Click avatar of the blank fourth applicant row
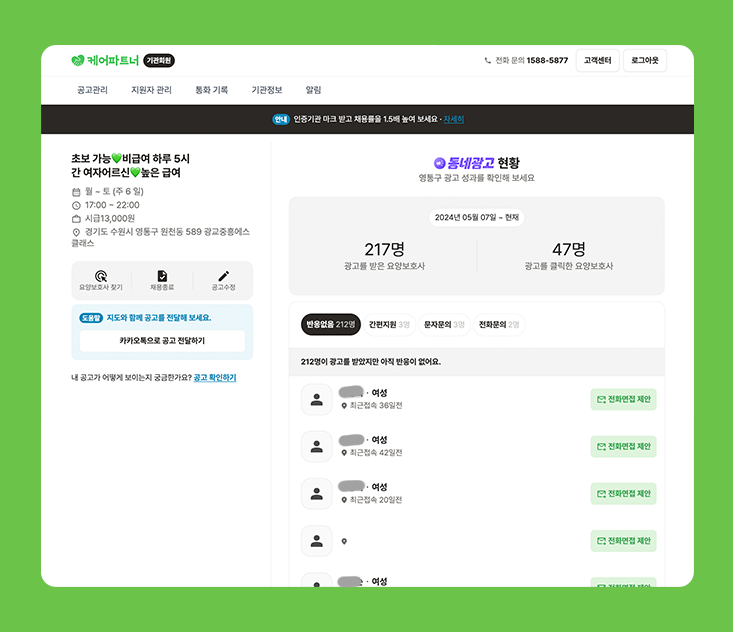The height and width of the screenshot is (632, 733). pos(316,541)
